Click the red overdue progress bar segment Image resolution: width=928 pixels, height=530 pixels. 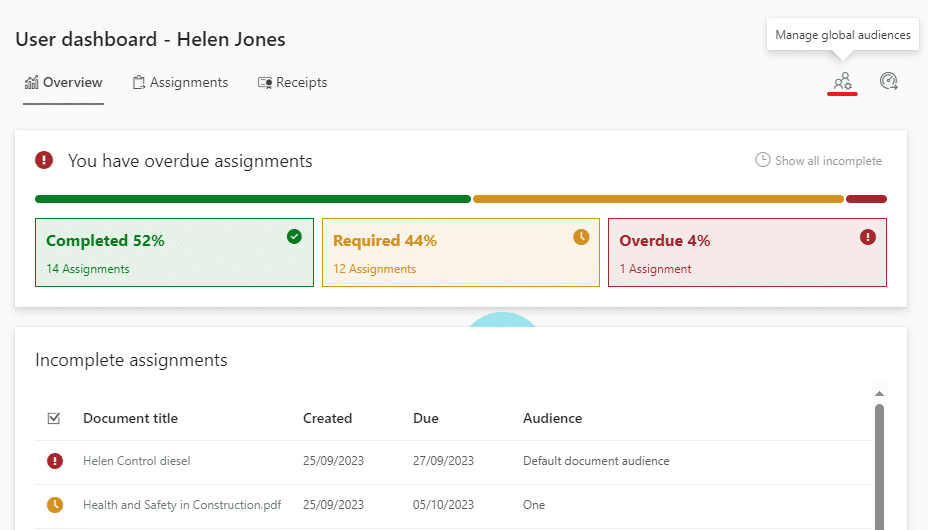tap(866, 199)
